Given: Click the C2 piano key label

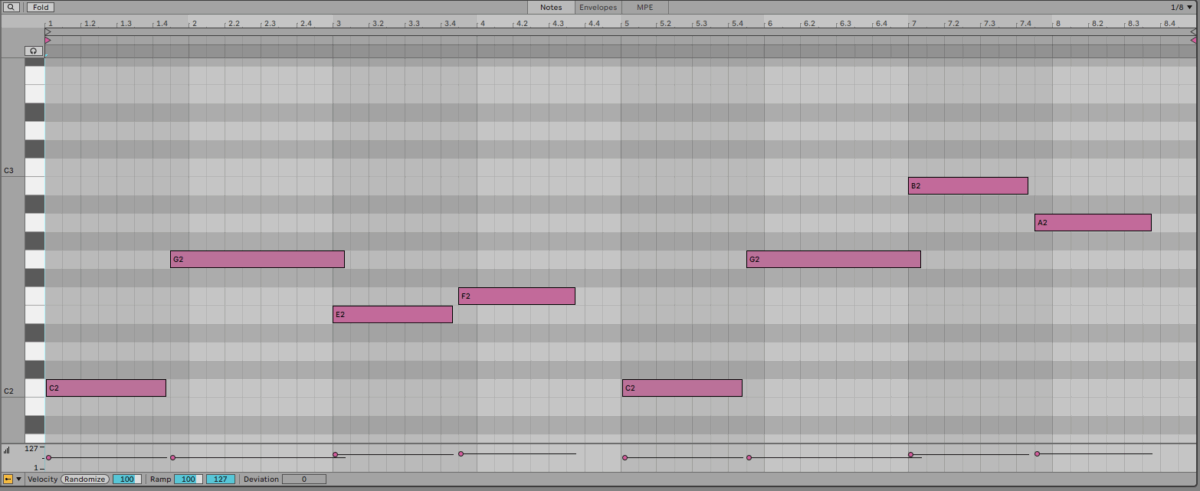Looking at the screenshot, I should pos(9,391).
